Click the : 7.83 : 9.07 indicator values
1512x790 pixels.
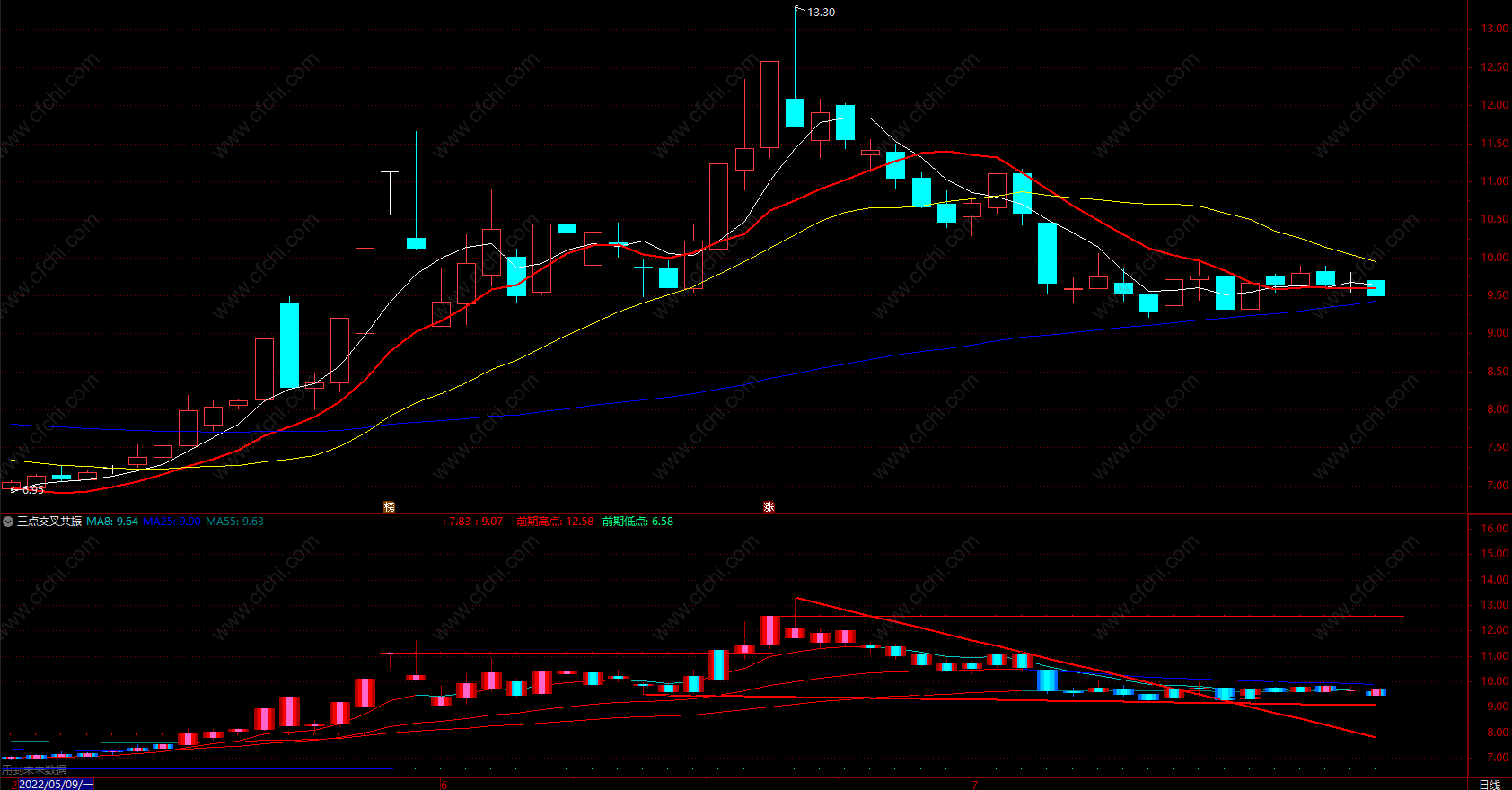[x=473, y=522]
